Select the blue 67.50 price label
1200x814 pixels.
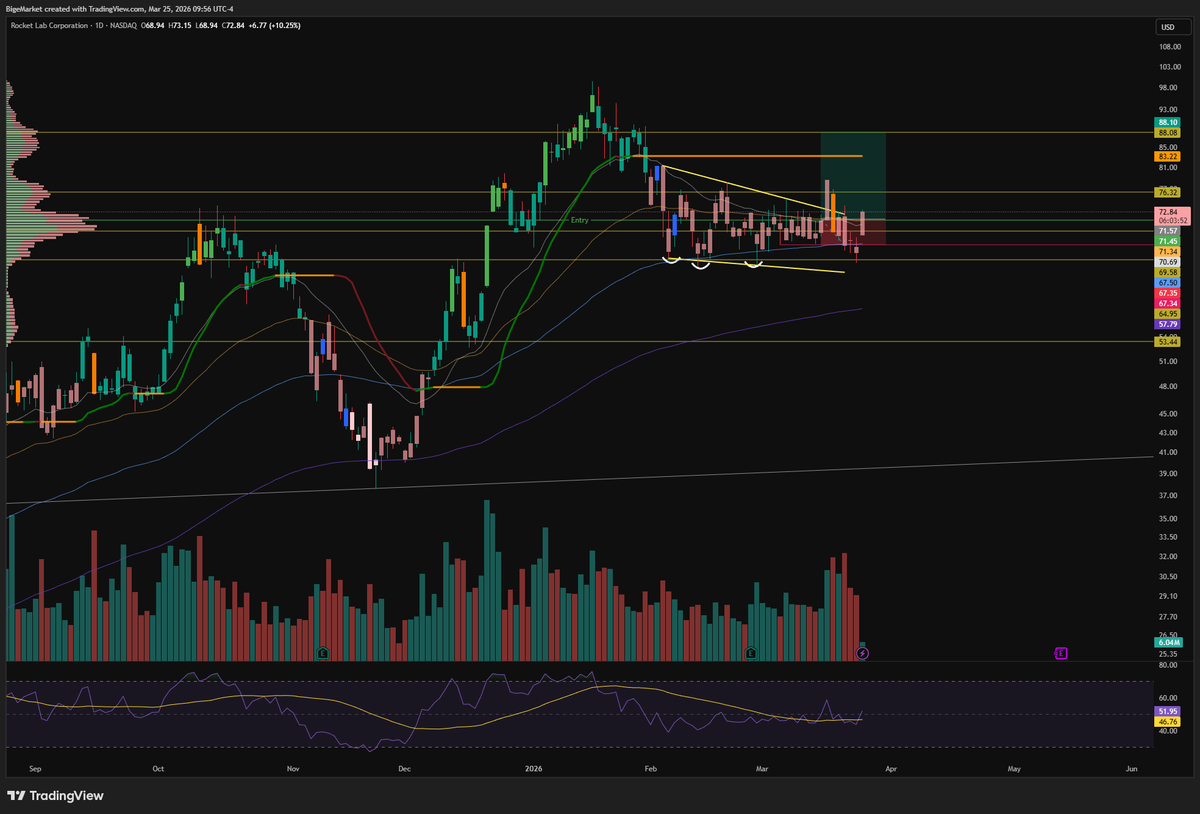[1167, 283]
